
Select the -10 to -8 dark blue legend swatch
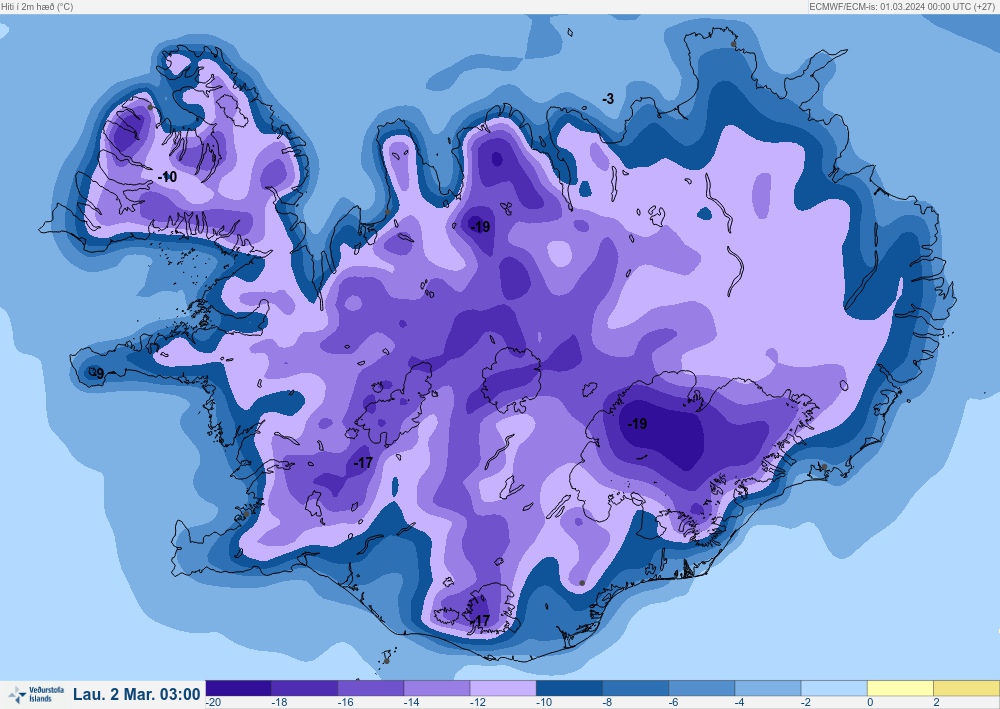click(570, 688)
